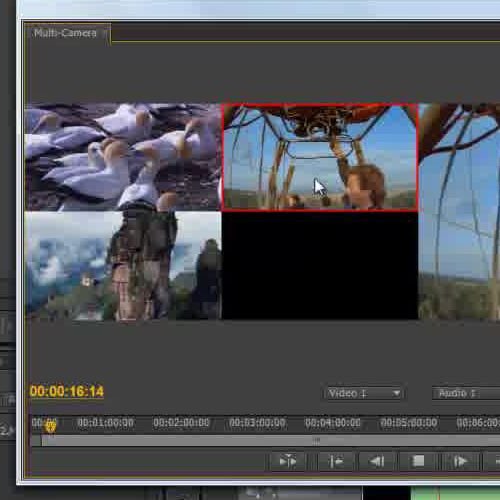Screen dimensions: 500x500
Task: Click the large balloon output preview
Action: click(459, 212)
